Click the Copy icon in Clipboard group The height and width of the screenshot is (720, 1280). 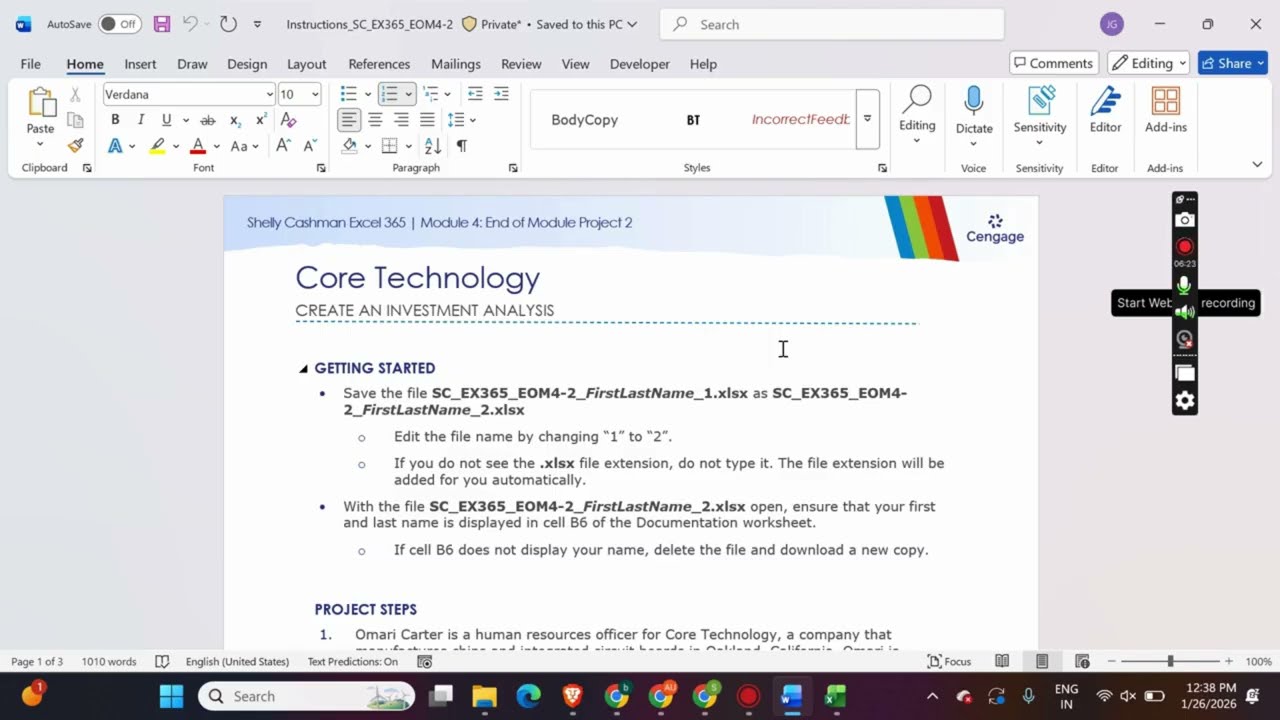(x=75, y=120)
